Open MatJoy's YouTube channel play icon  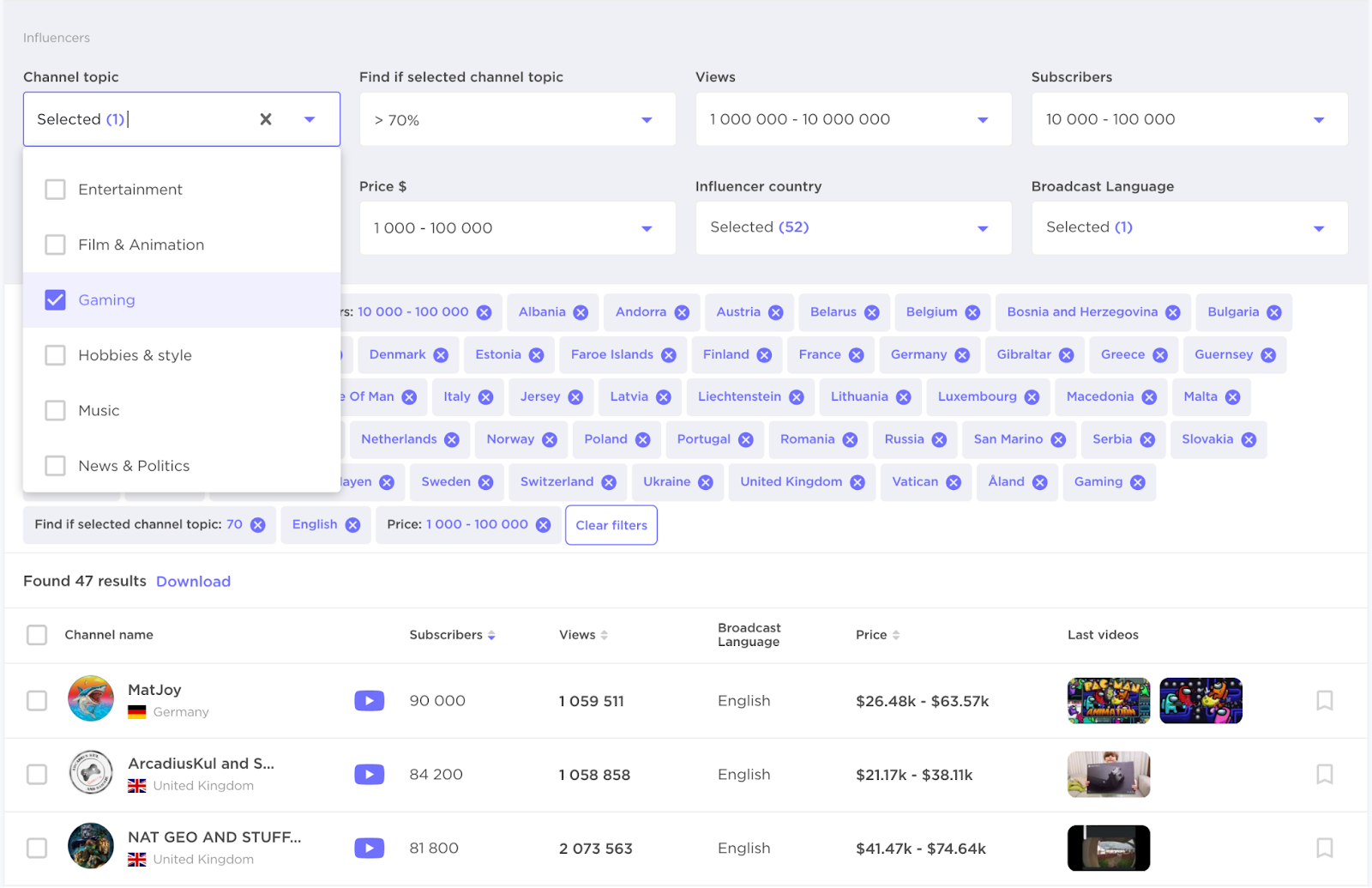tap(369, 701)
